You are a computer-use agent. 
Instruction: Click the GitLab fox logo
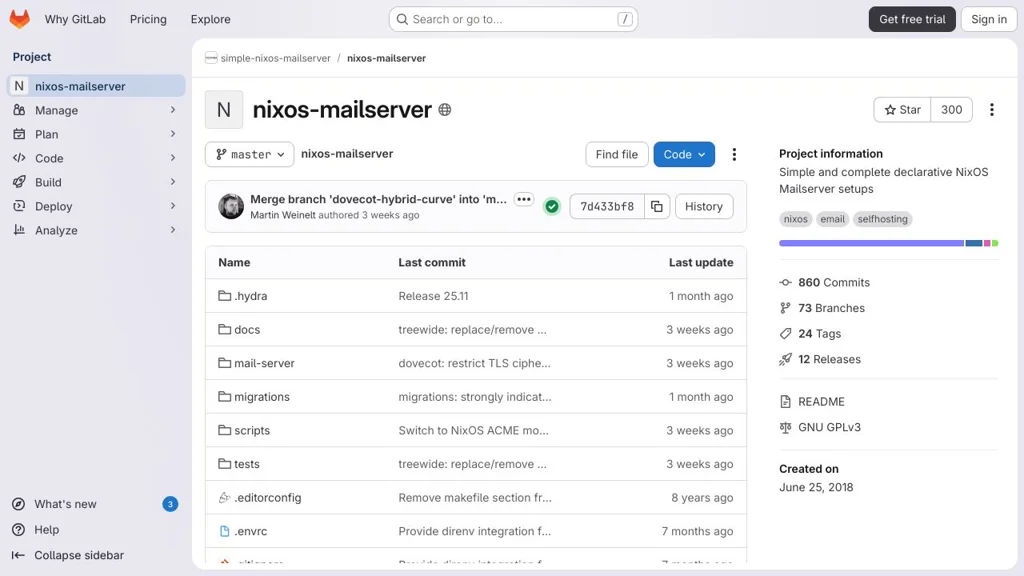19,19
